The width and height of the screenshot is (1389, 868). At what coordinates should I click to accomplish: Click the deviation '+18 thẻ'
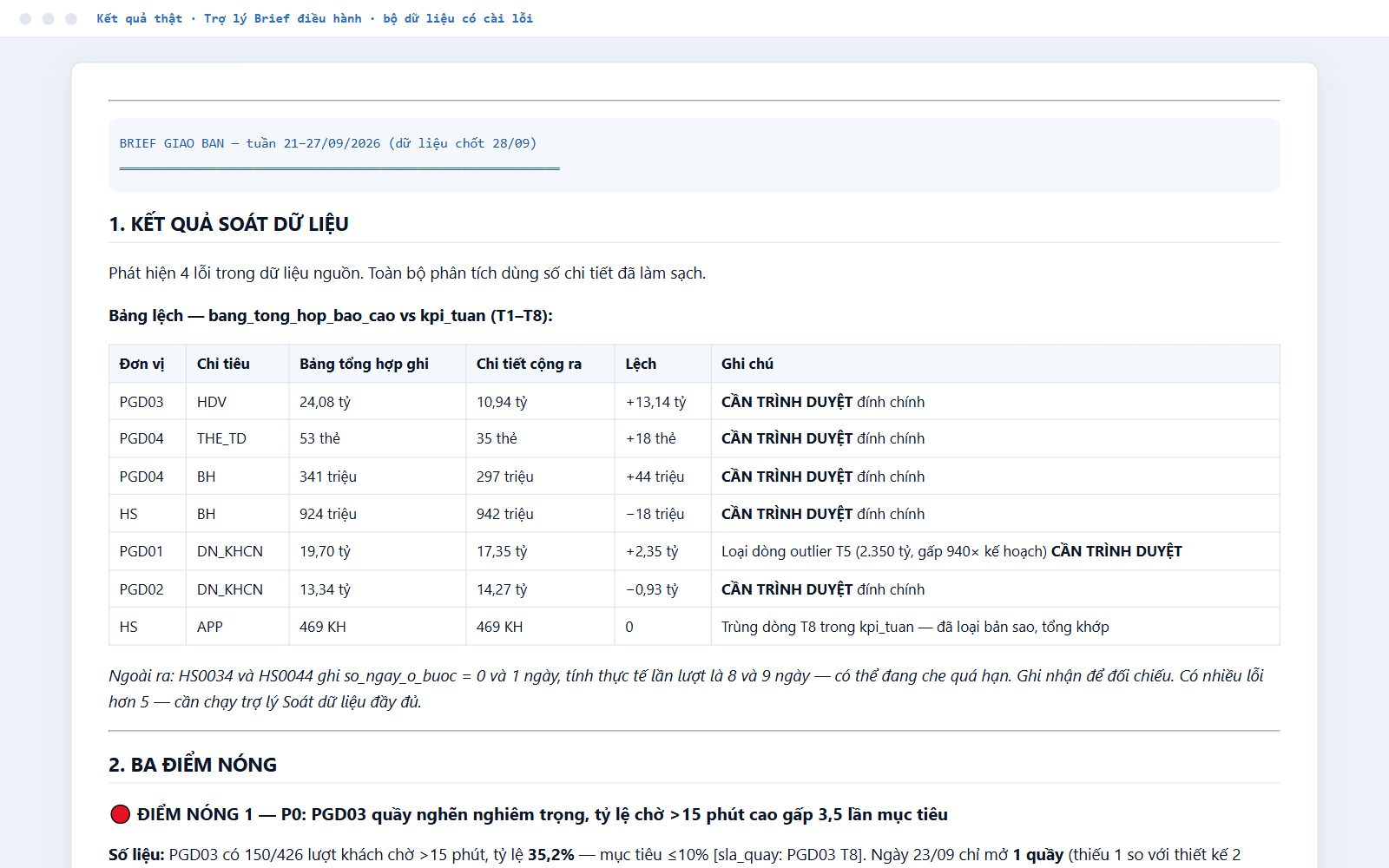pyautogui.click(x=650, y=438)
